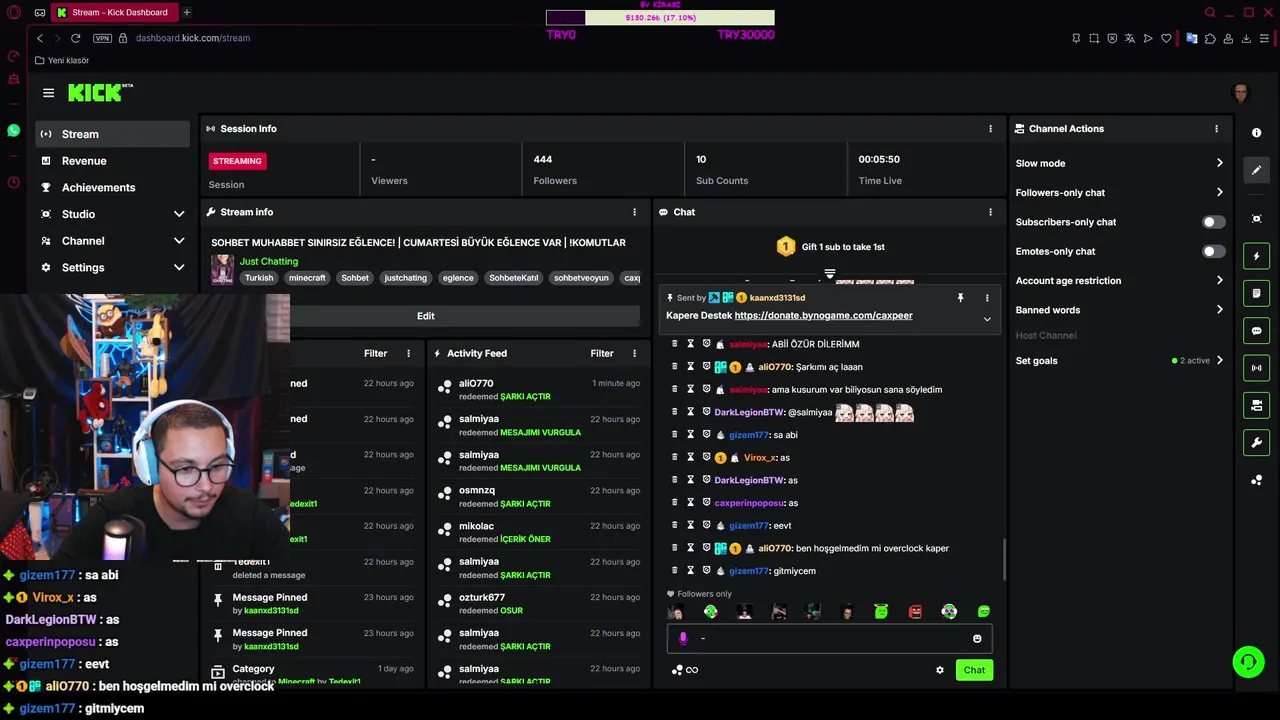Click the Turkish stream tag
This screenshot has height=720, width=1280.
coord(259,278)
